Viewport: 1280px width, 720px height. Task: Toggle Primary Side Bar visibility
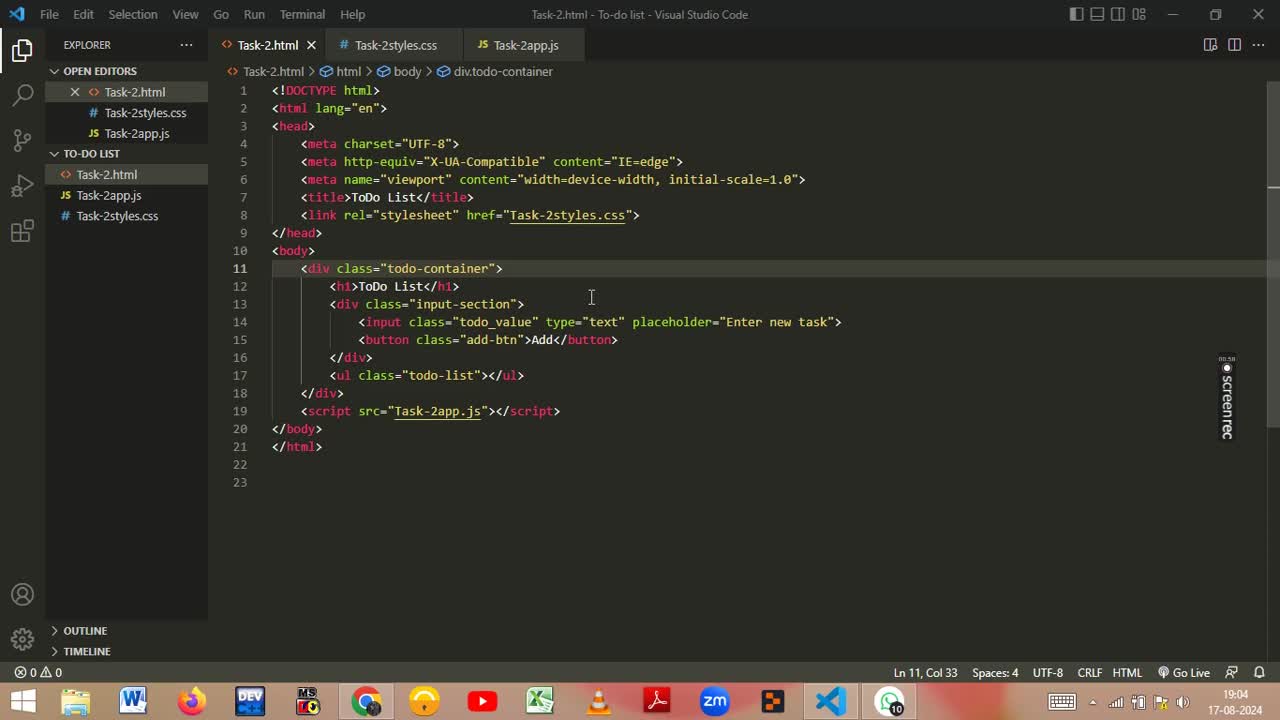point(1076,14)
